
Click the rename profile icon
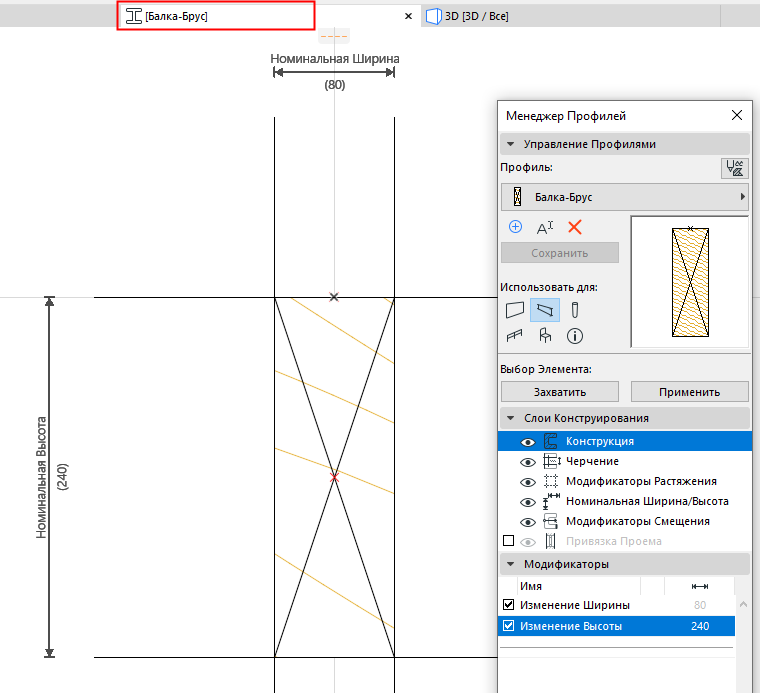[x=545, y=227]
